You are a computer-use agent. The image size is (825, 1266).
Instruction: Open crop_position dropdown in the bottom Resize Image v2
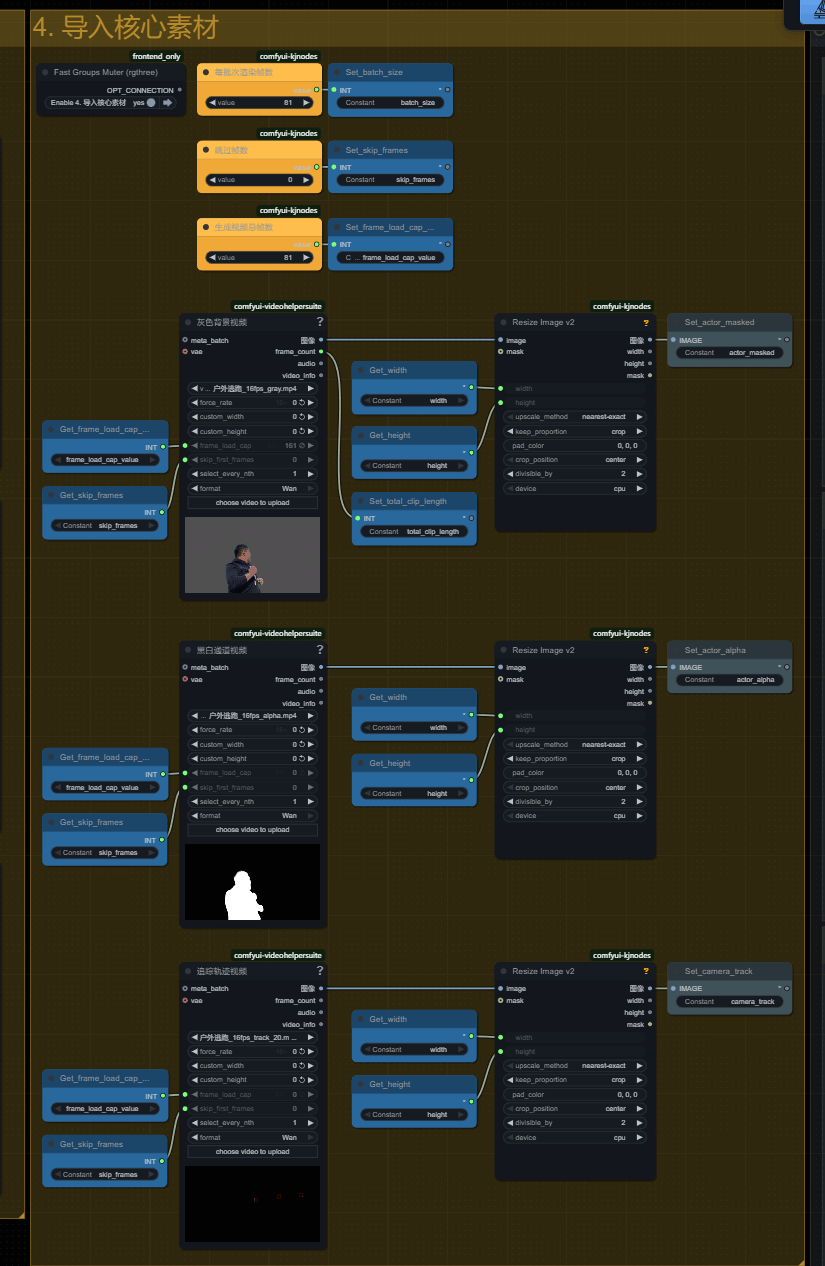(x=574, y=1109)
